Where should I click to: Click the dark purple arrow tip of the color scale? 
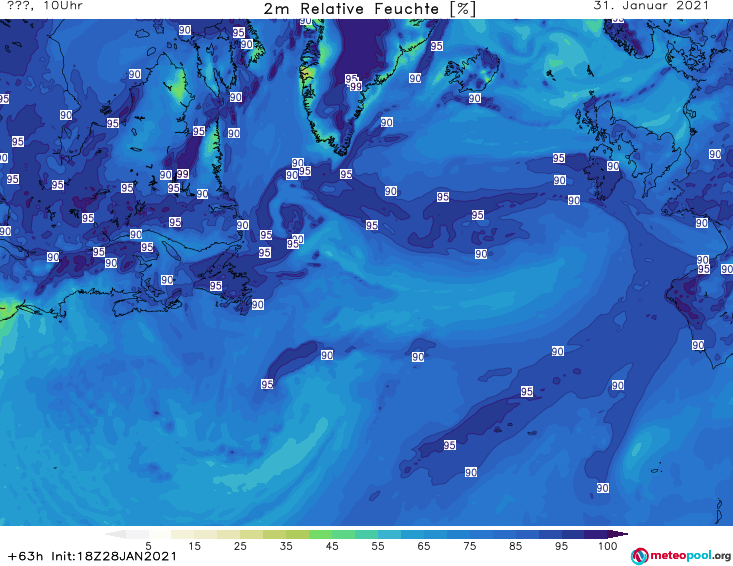[x=620, y=534]
